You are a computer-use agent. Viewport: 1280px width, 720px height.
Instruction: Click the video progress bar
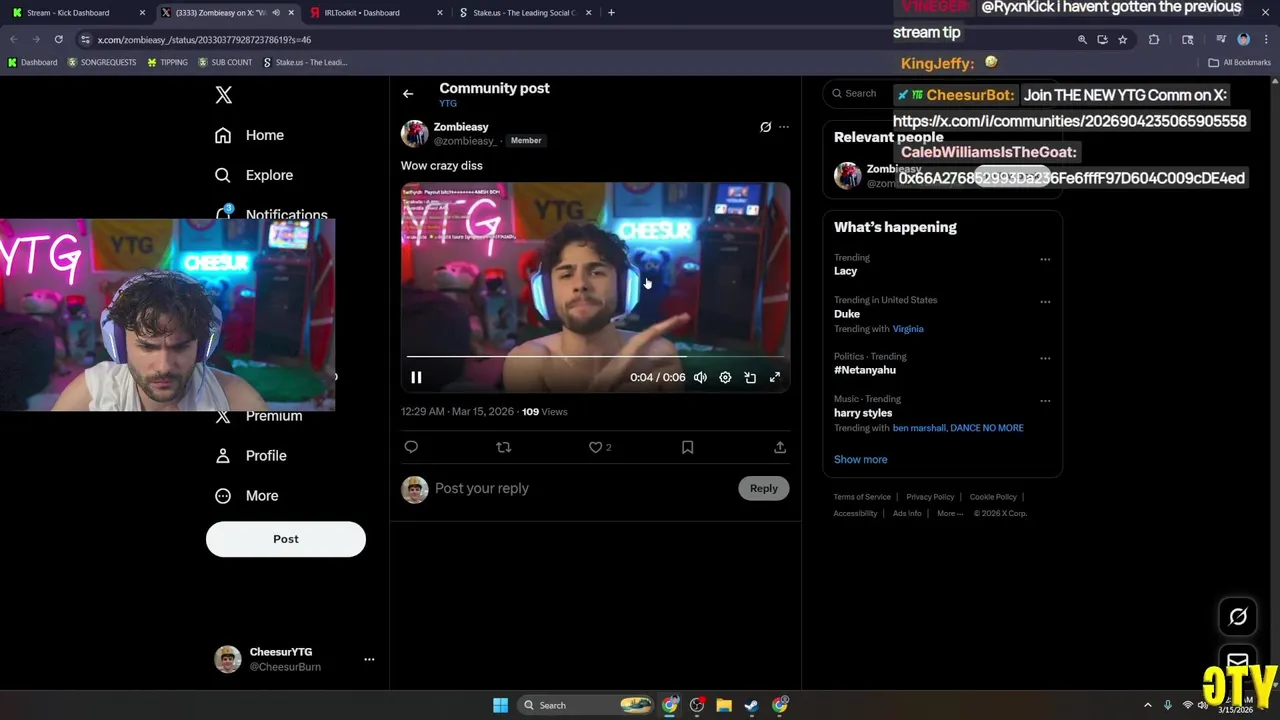595,356
